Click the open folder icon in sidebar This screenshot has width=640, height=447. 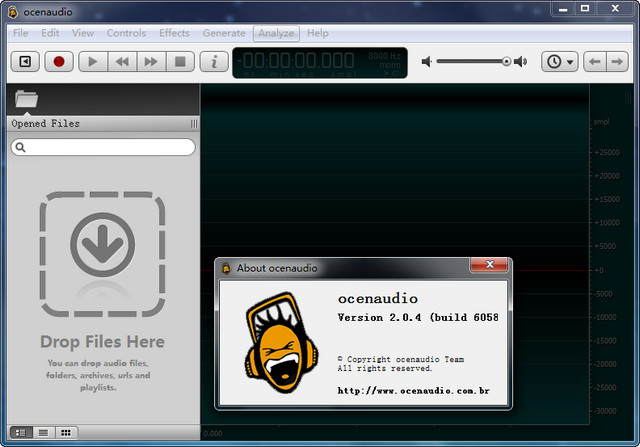point(27,98)
